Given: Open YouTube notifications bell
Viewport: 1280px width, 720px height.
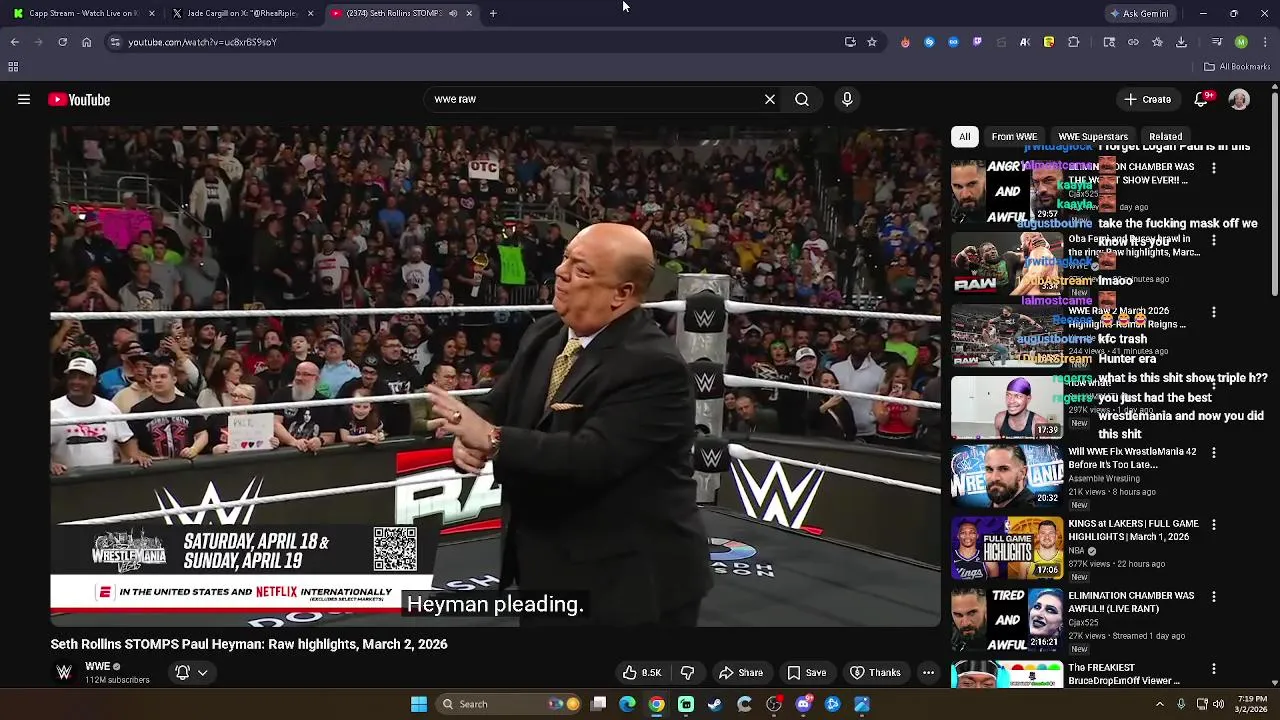Looking at the screenshot, I should (x=1202, y=100).
